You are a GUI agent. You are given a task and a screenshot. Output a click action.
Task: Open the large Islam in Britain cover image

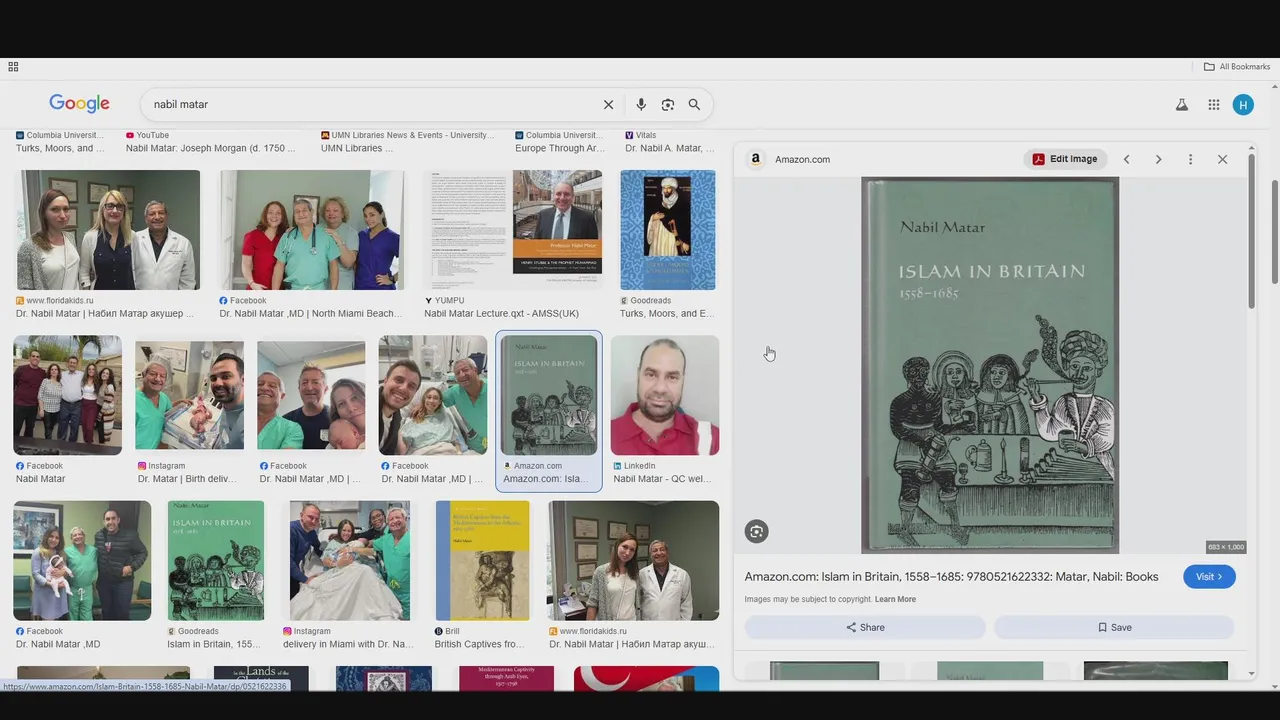990,365
